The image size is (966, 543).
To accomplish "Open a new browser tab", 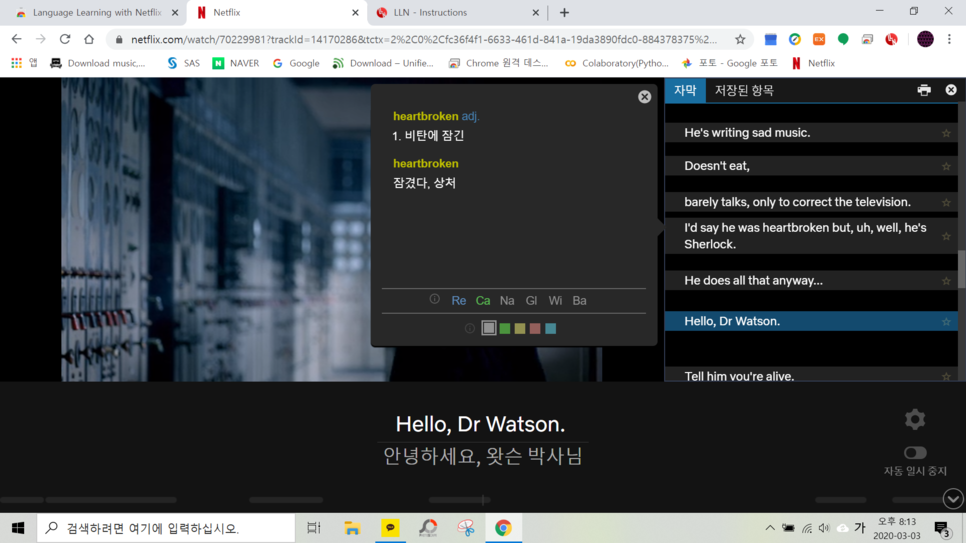I will point(564,12).
